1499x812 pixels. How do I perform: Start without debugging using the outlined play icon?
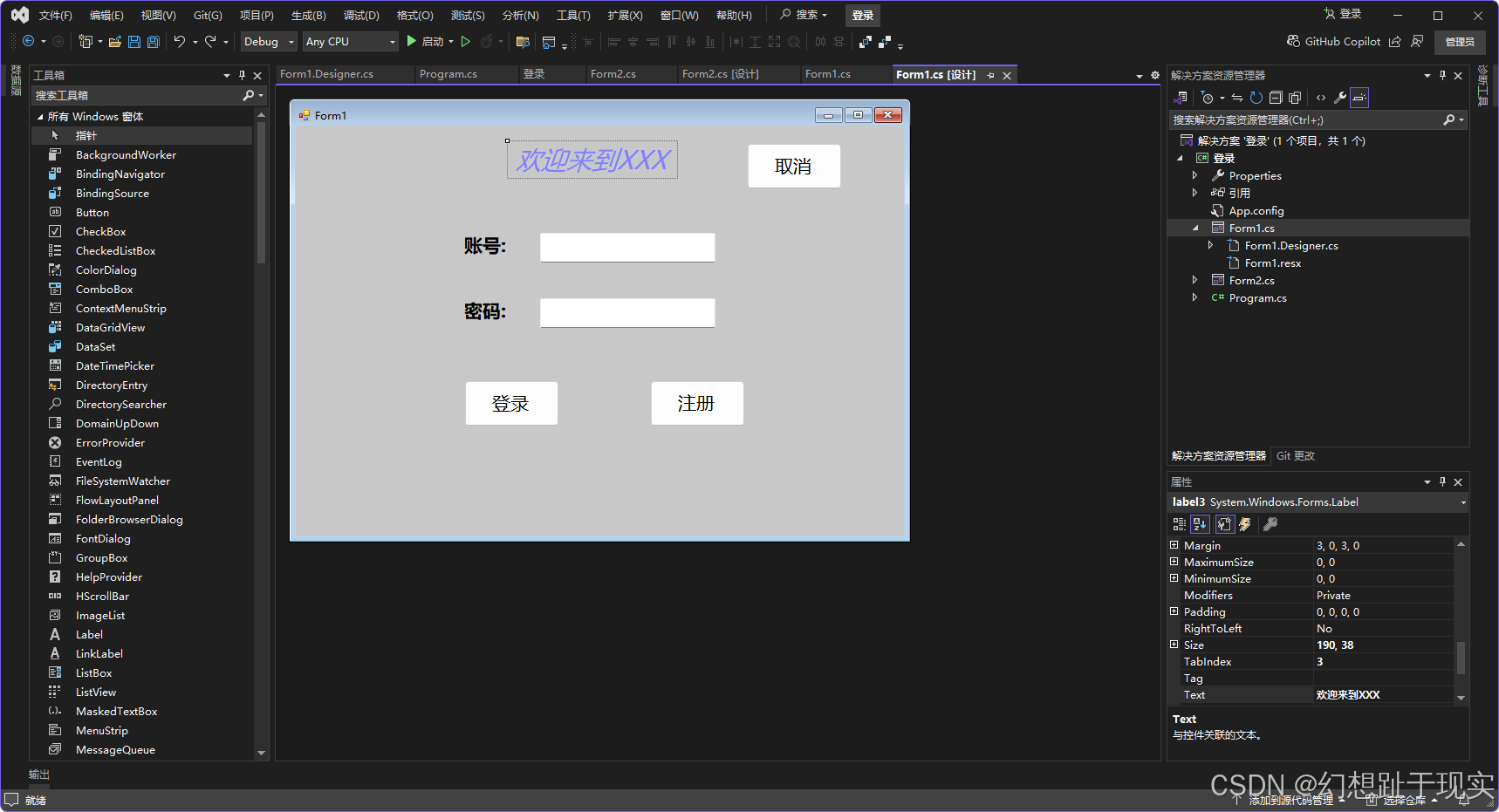click(466, 41)
